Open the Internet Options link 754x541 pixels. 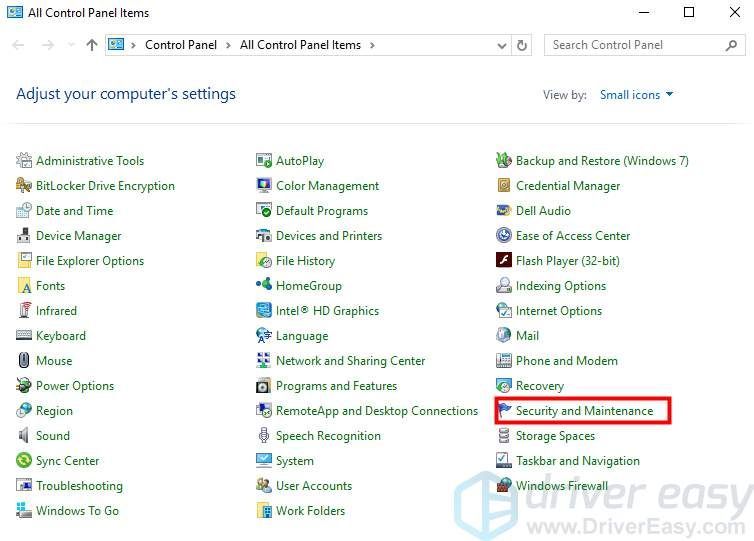click(x=559, y=310)
